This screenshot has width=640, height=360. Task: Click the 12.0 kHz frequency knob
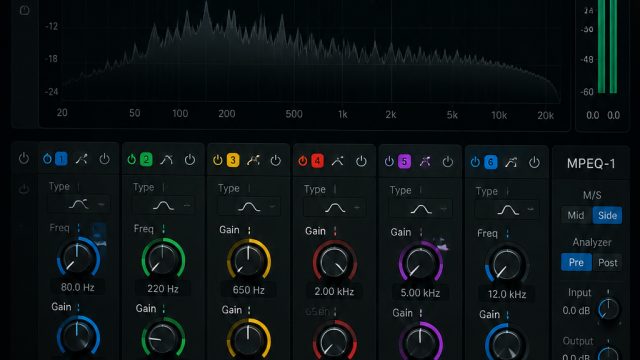pyautogui.click(x=507, y=265)
